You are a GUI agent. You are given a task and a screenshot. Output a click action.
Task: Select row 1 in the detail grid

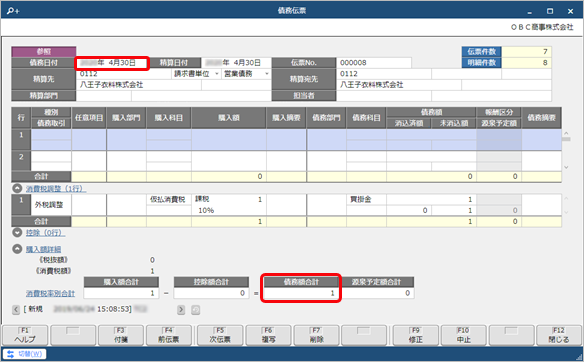point(21,140)
